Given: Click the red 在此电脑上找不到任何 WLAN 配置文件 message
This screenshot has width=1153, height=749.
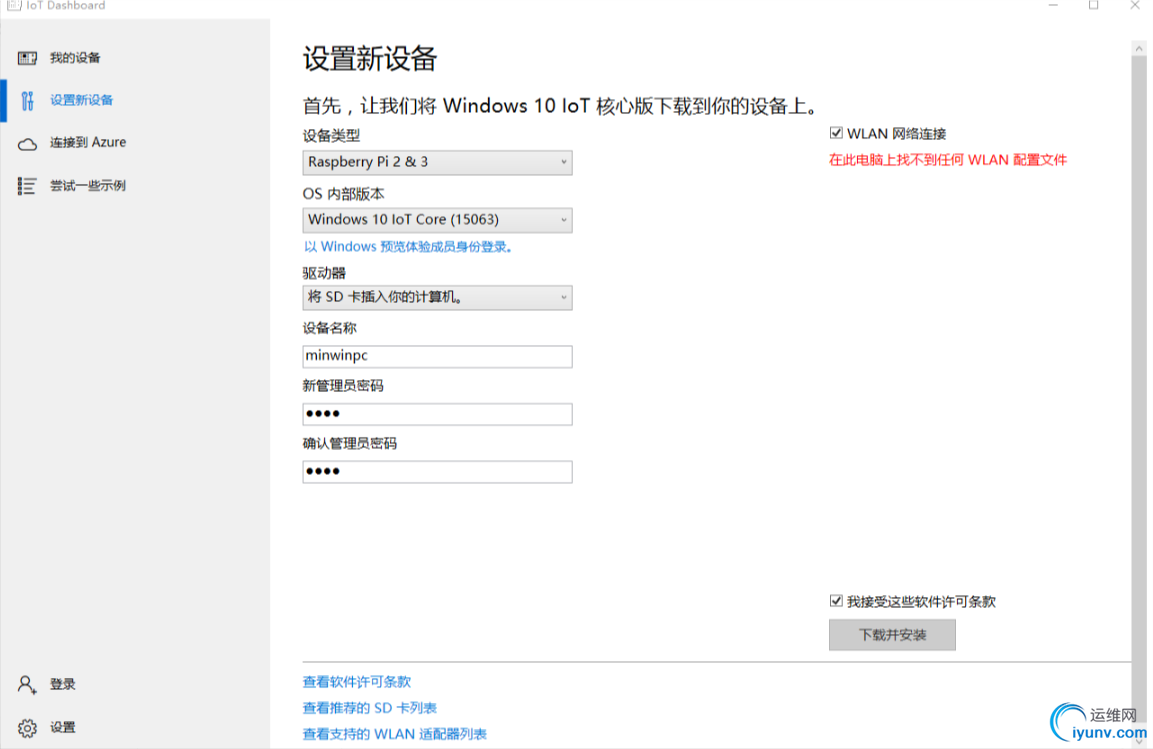Looking at the screenshot, I should (948, 160).
